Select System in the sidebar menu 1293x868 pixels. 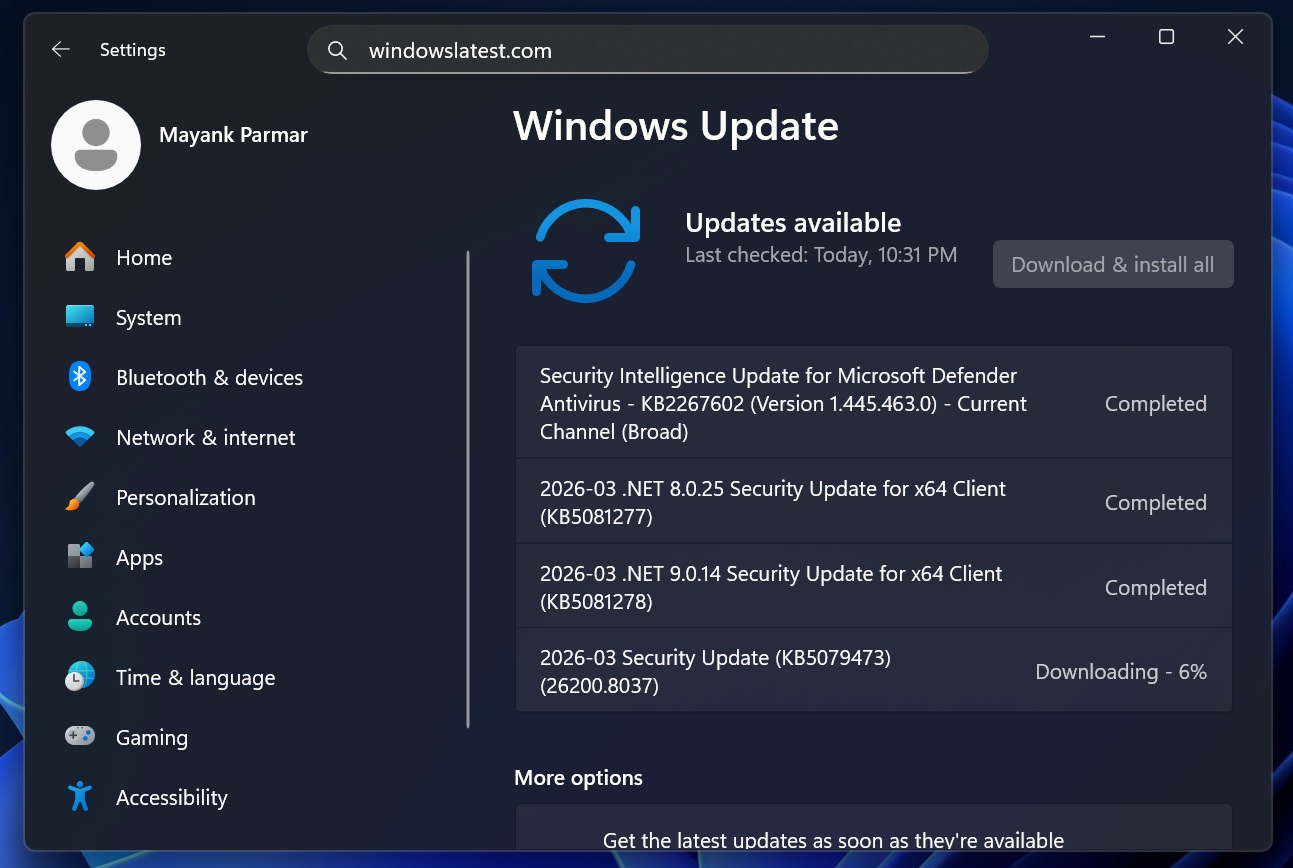click(x=148, y=317)
